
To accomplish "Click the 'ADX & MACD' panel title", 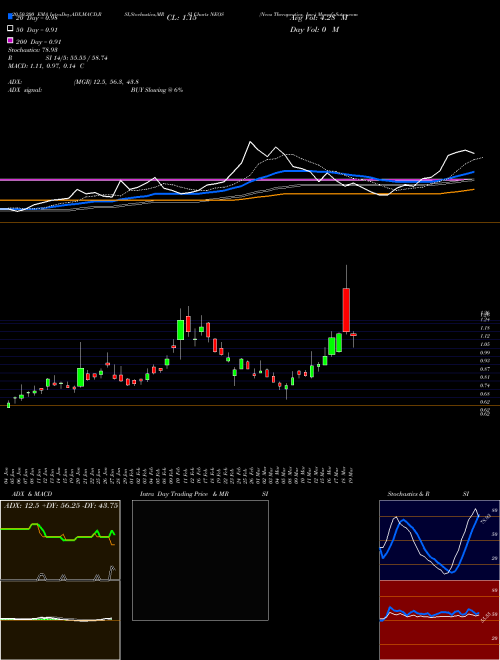I will 32,494.
